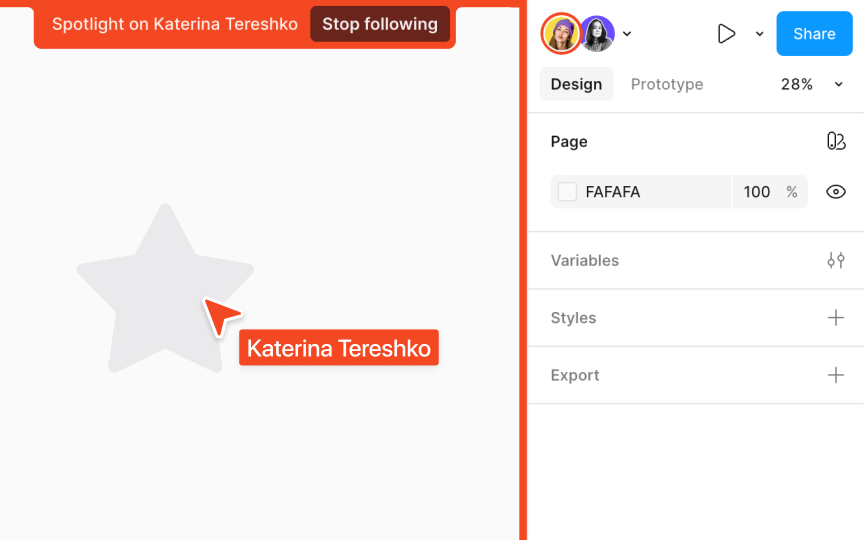Screen dimensions: 864x540
Task: Open the present options dropdown arrow
Action: (x=759, y=34)
